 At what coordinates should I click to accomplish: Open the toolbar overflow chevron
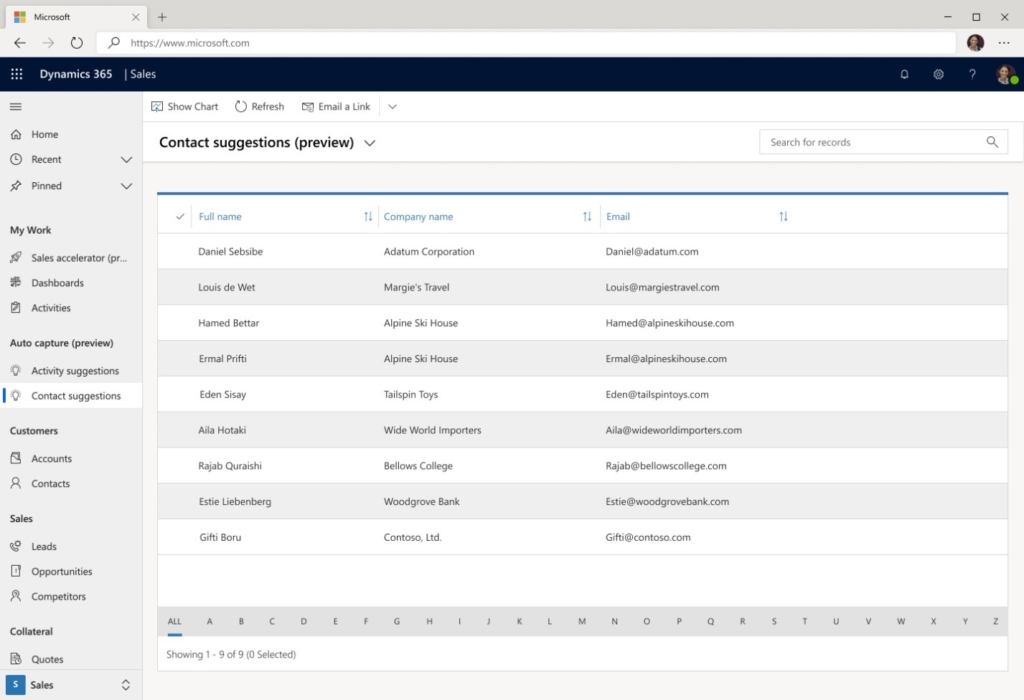click(391, 106)
